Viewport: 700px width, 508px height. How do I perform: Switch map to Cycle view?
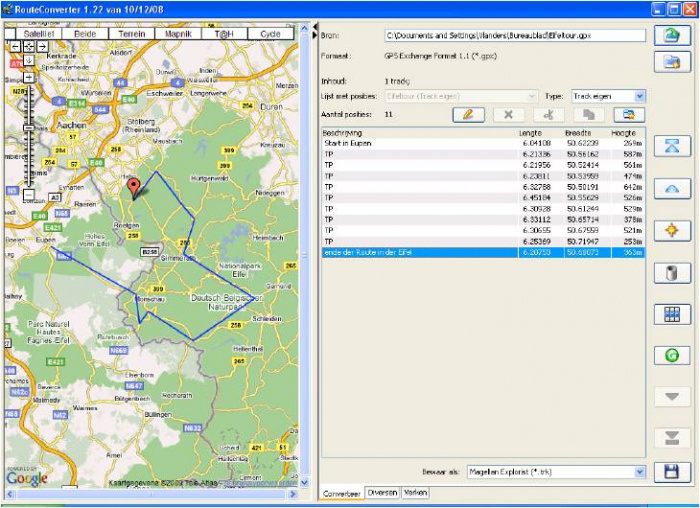click(x=271, y=33)
